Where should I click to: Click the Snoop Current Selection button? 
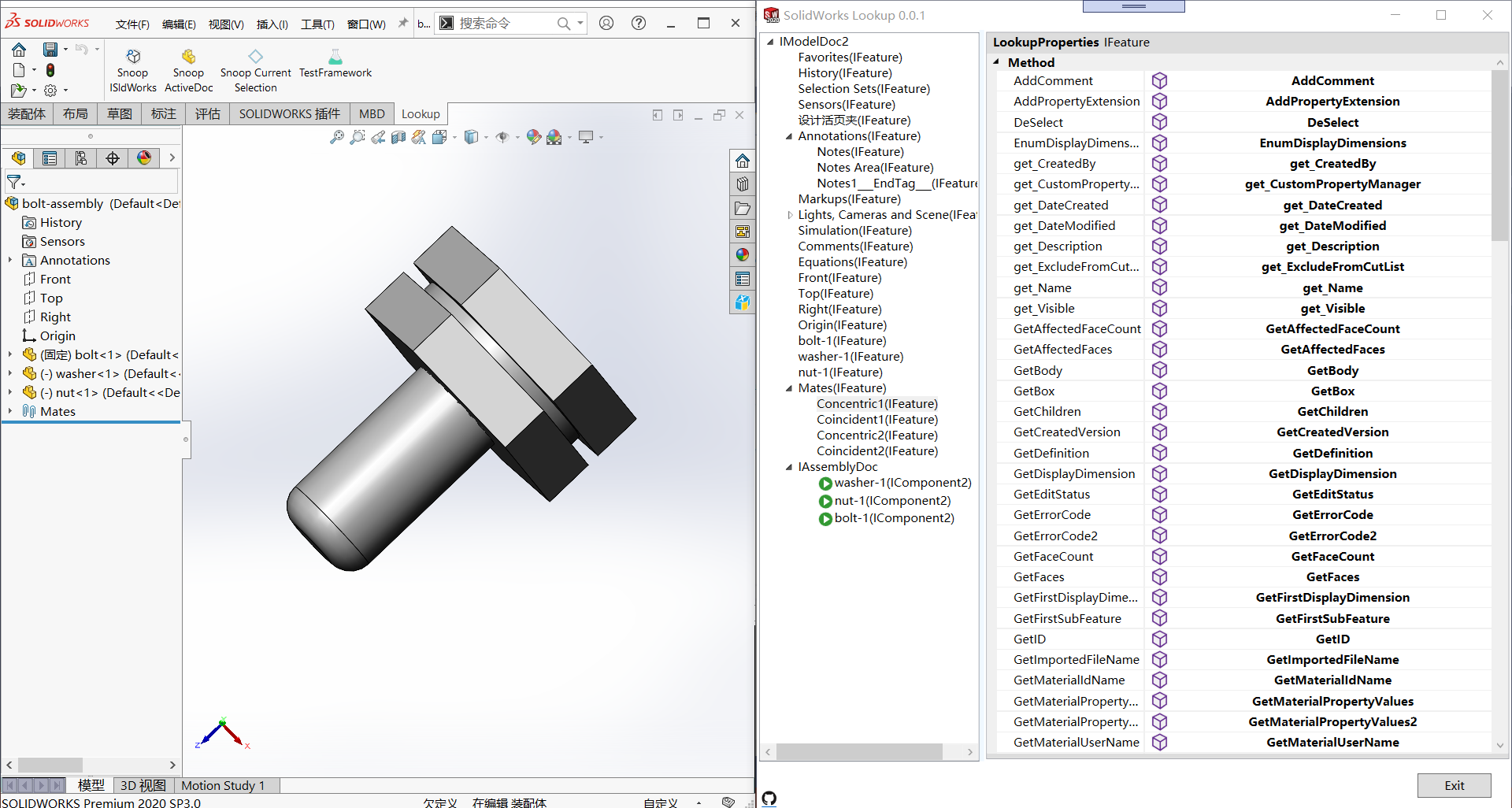256,70
